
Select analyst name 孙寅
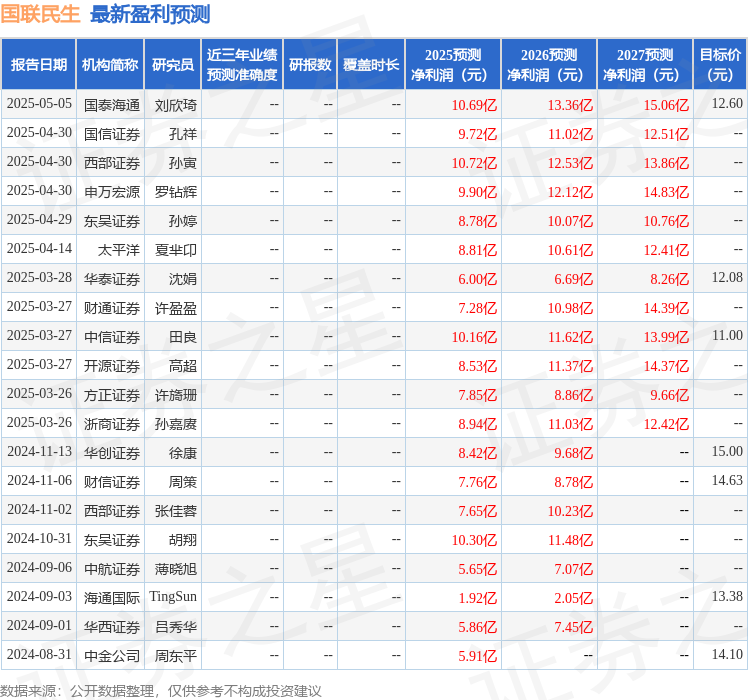click(x=183, y=163)
